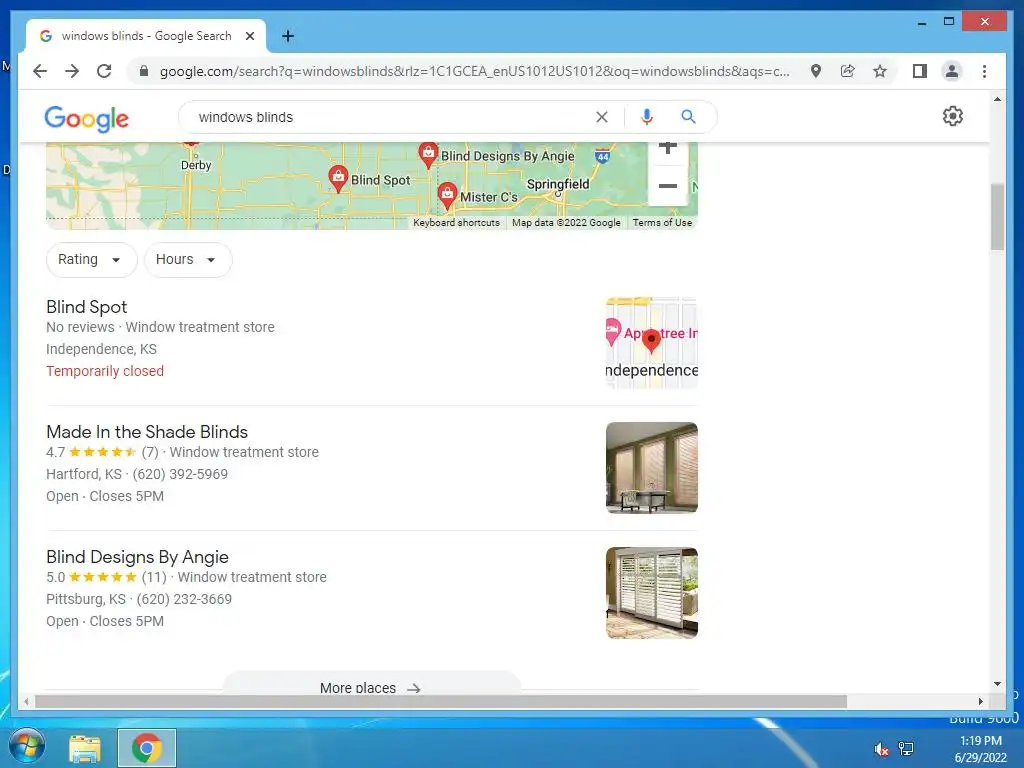
Task: Click scroll up arrow on vertical scrollbar
Action: tap(997, 99)
